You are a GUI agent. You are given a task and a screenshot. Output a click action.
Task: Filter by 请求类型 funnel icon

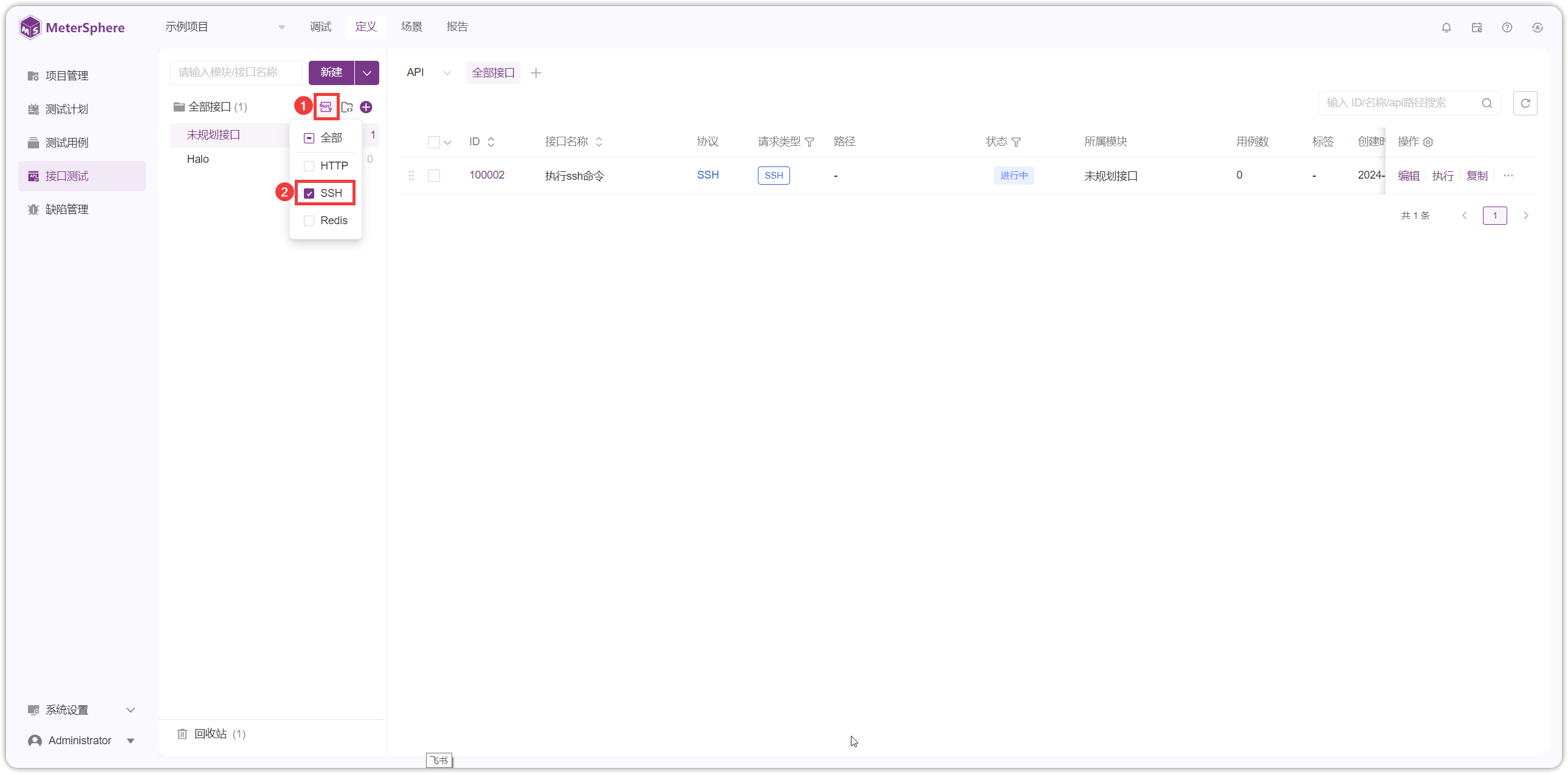point(810,142)
